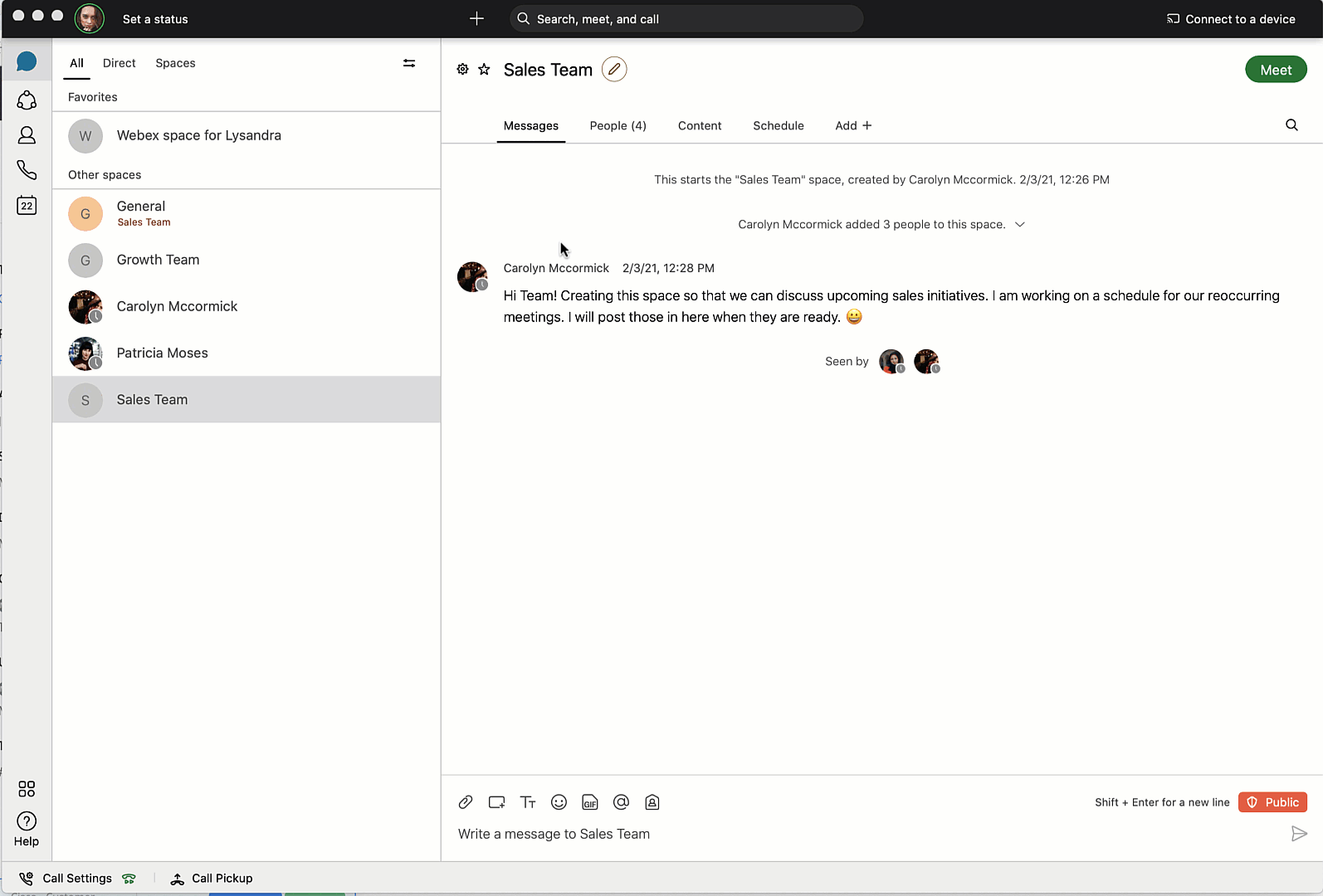Start a meeting with Meet button
The image size is (1323, 896).
(1276, 70)
